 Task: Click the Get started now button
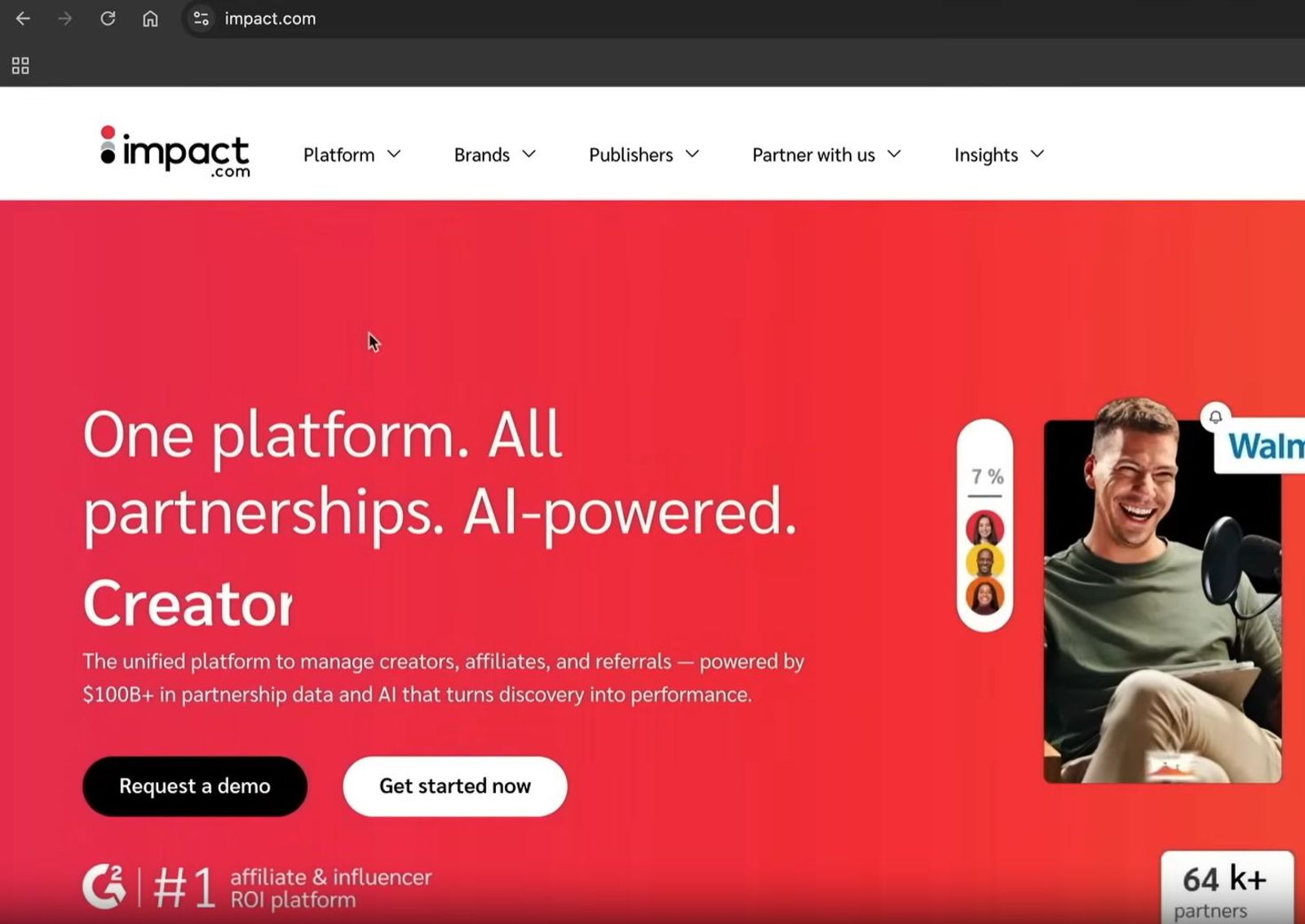coord(455,786)
